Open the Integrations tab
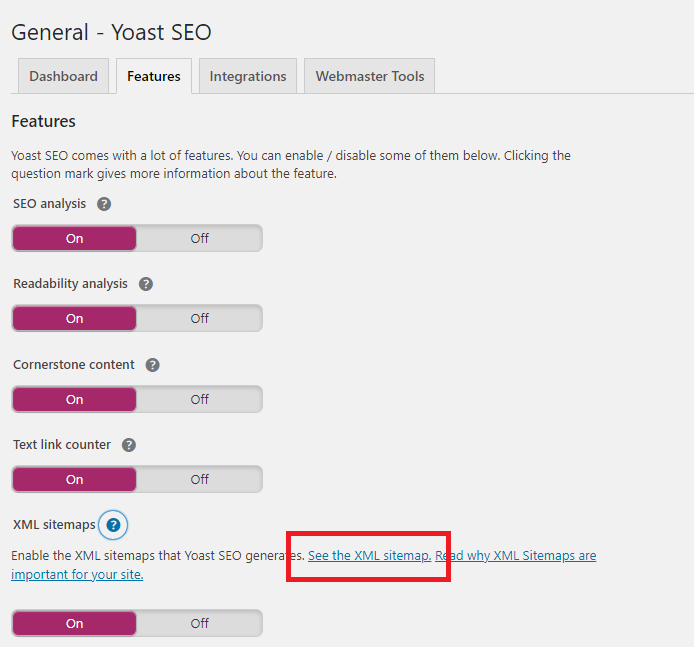Screen dimensions: 694x647 pyautogui.click(x=248, y=76)
